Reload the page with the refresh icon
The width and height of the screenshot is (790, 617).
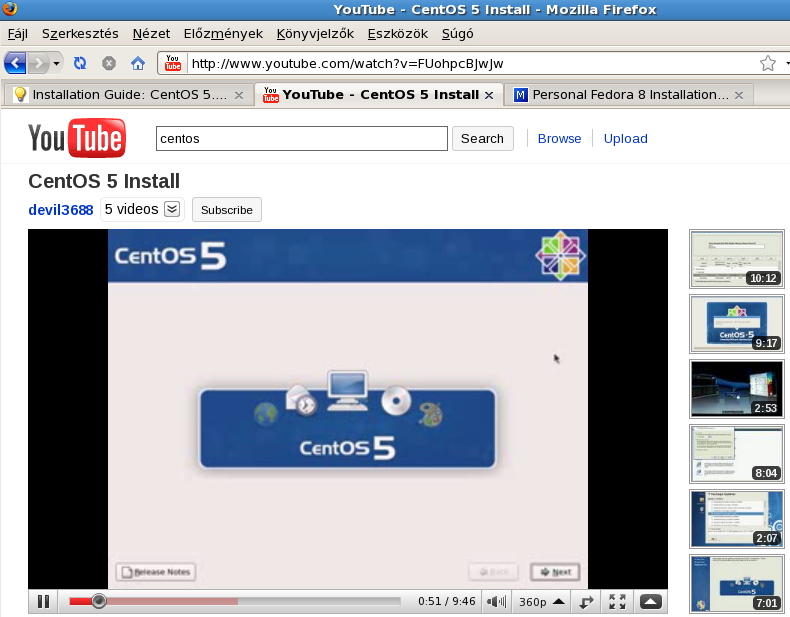80,63
